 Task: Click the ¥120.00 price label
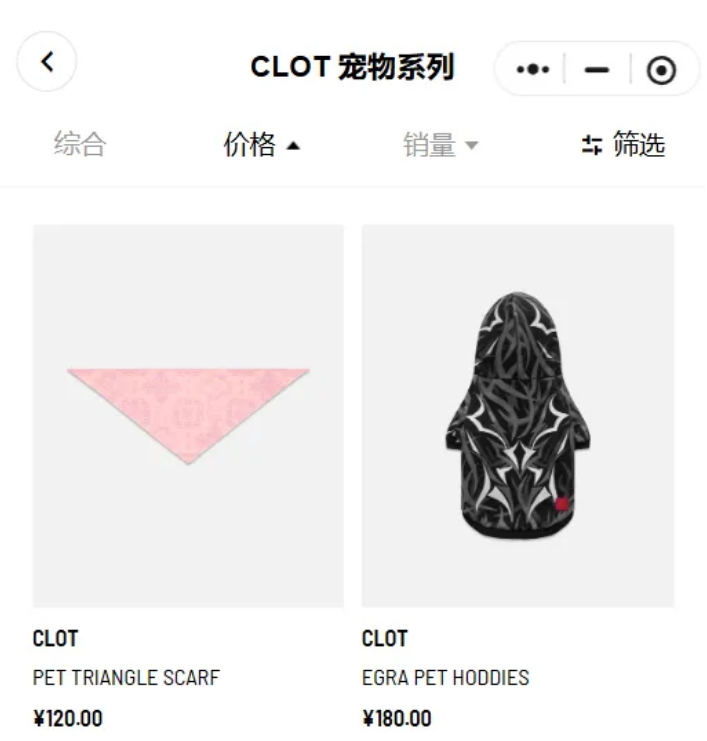coord(68,718)
